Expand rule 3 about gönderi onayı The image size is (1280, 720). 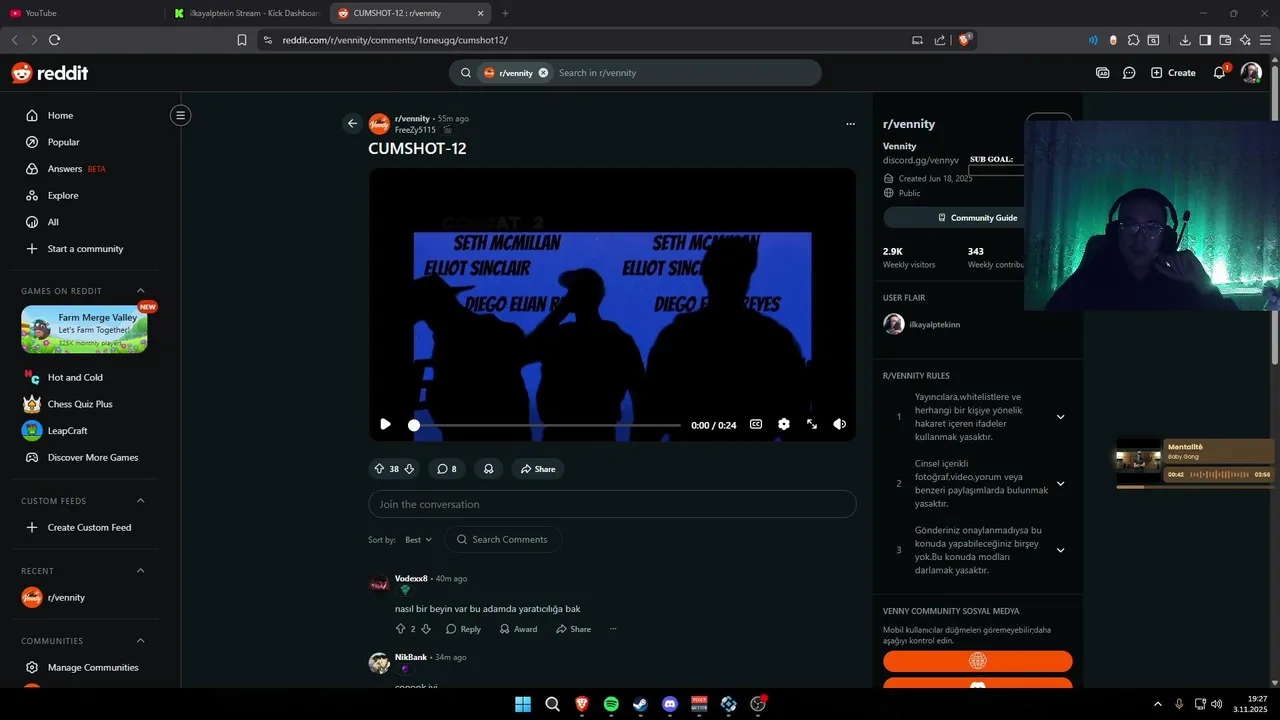1060,550
